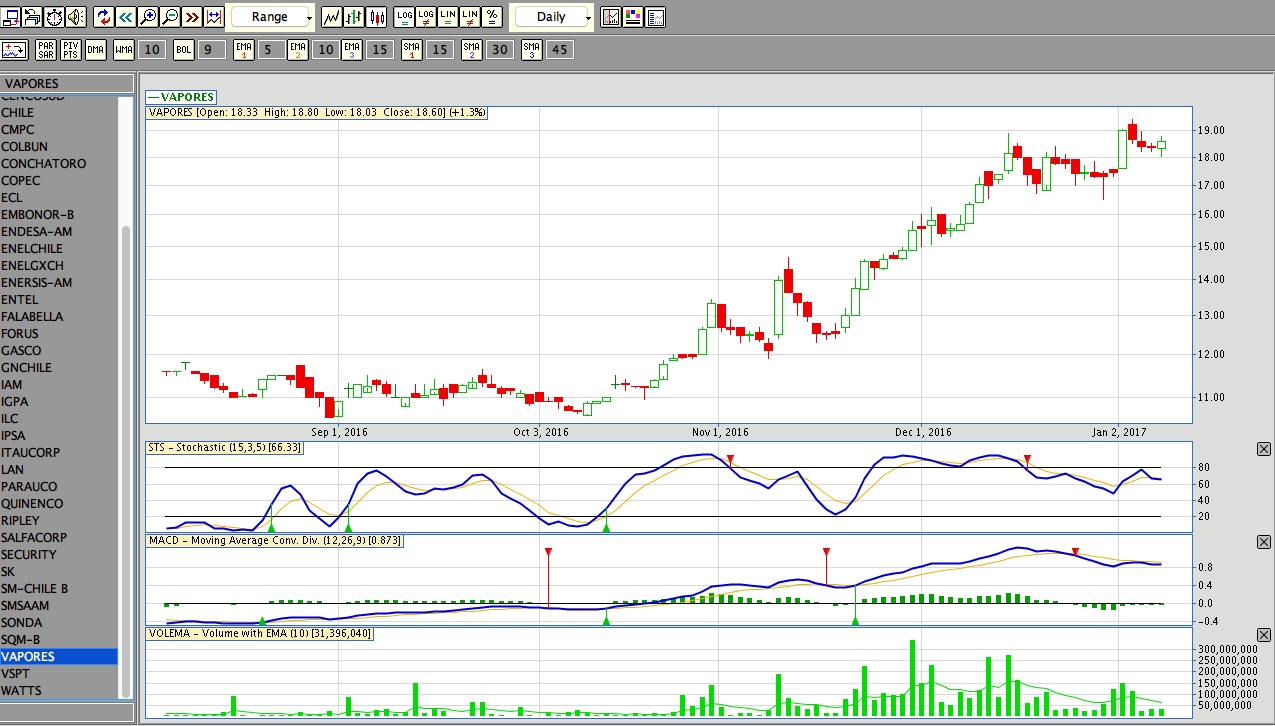Select FALABELLA in the symbol list
This screenshot has width=1275, height=726.
click(32, 317)
